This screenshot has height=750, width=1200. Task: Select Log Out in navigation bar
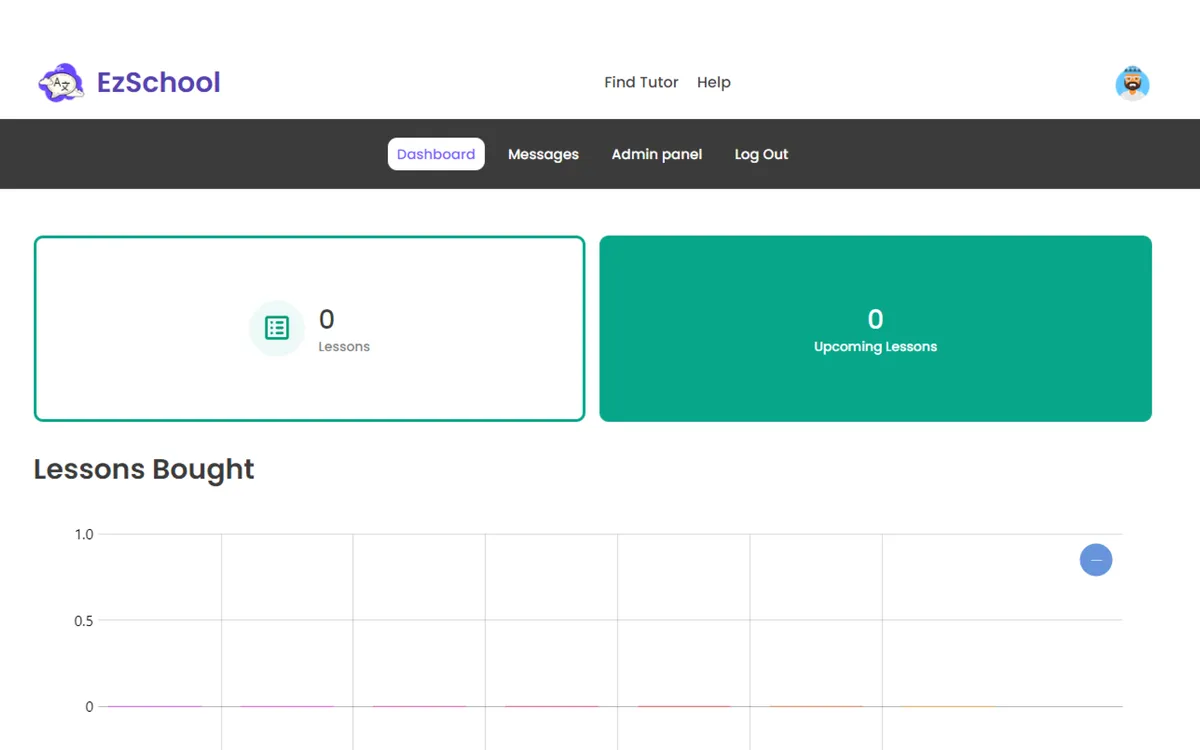(761, 154)
